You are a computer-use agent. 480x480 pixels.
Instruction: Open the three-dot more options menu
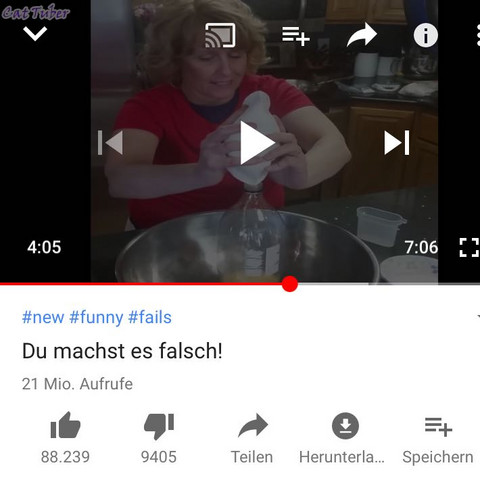pos(478,35)
